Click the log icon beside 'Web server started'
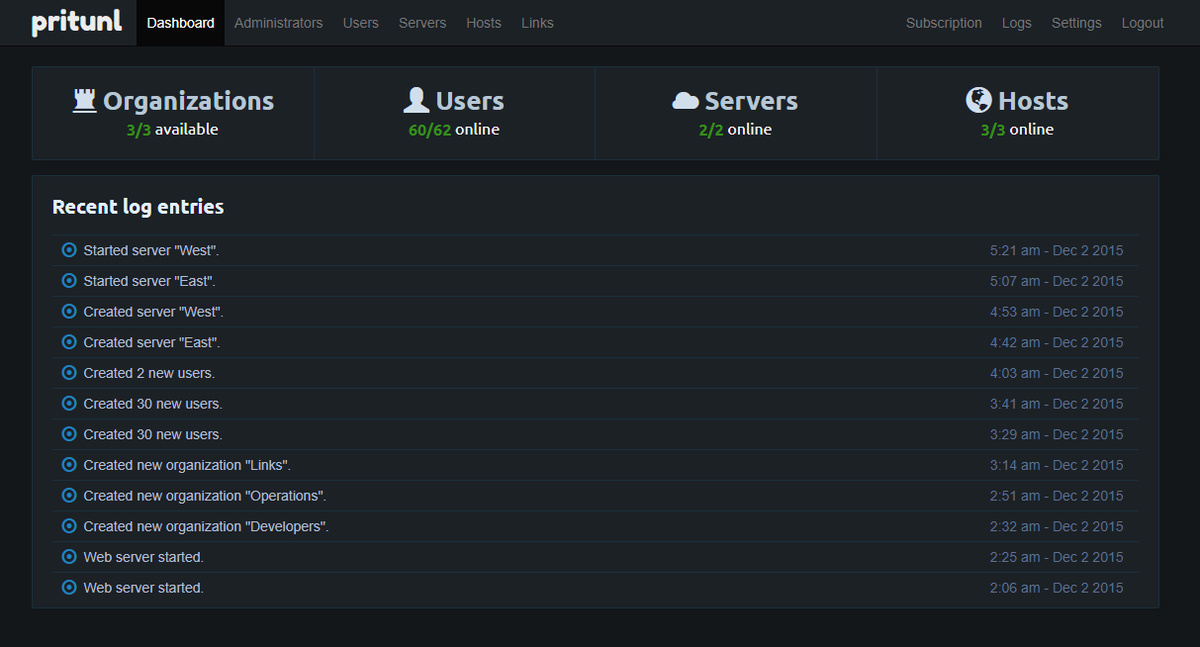 (x=68, y=557)
